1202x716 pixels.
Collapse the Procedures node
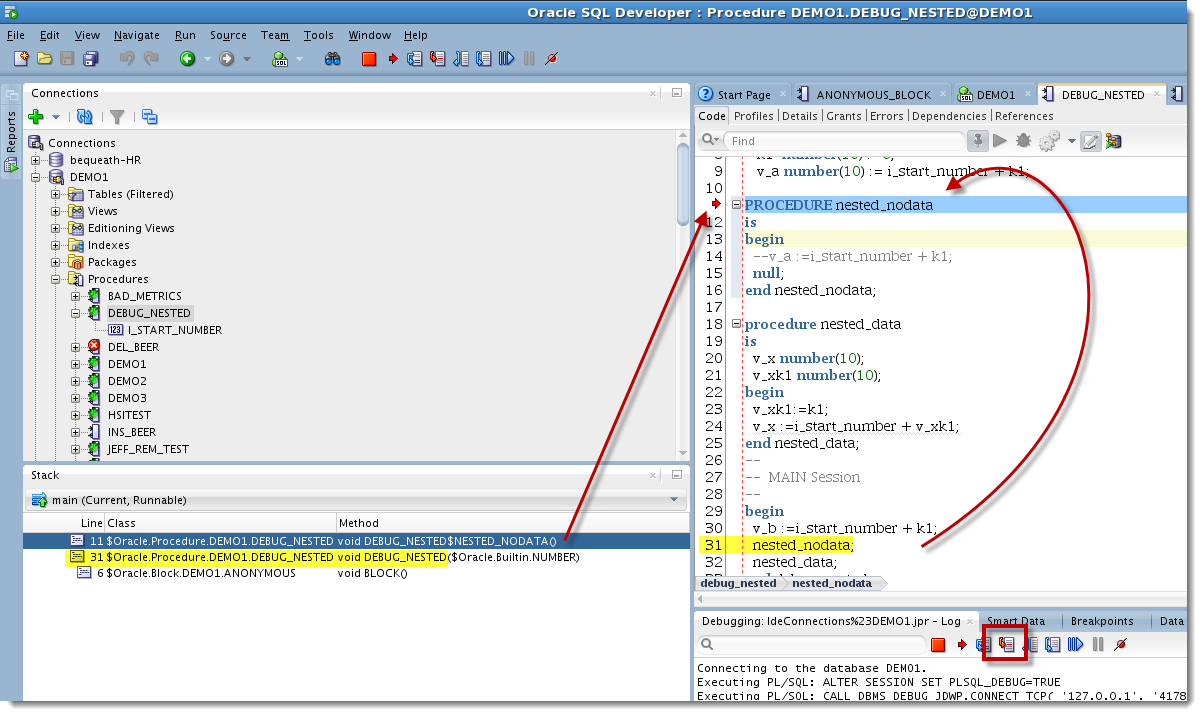click(56, 279)
